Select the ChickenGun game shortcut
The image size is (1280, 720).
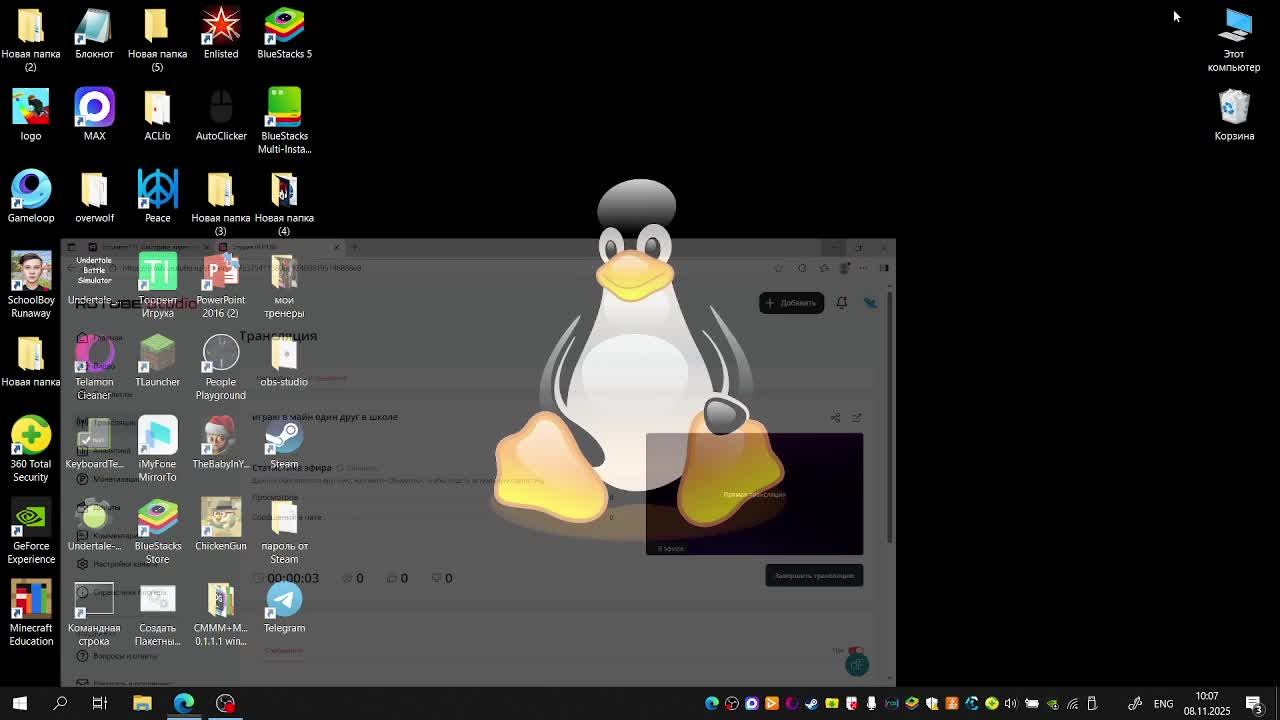point(221,525)
